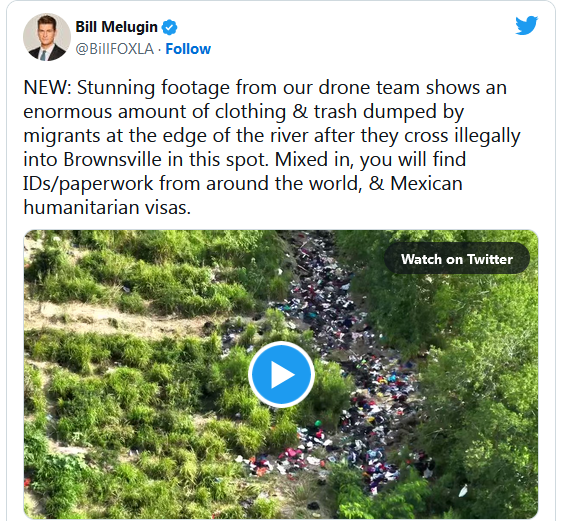
Task: Play the embedded drone video
Action: [x=281, y=374]
